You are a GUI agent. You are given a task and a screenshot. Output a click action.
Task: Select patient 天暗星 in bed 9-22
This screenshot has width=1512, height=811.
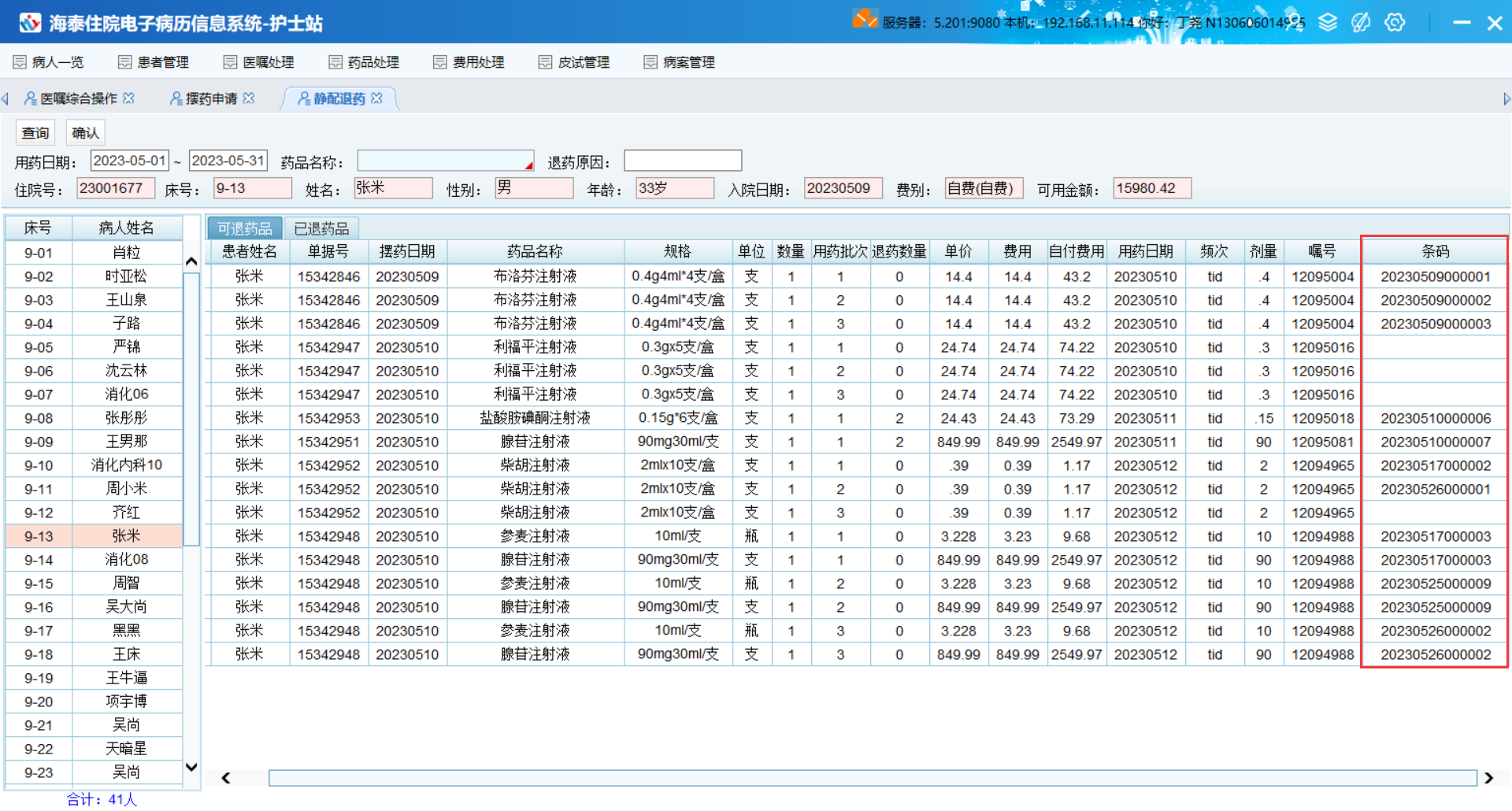[94, 749]
